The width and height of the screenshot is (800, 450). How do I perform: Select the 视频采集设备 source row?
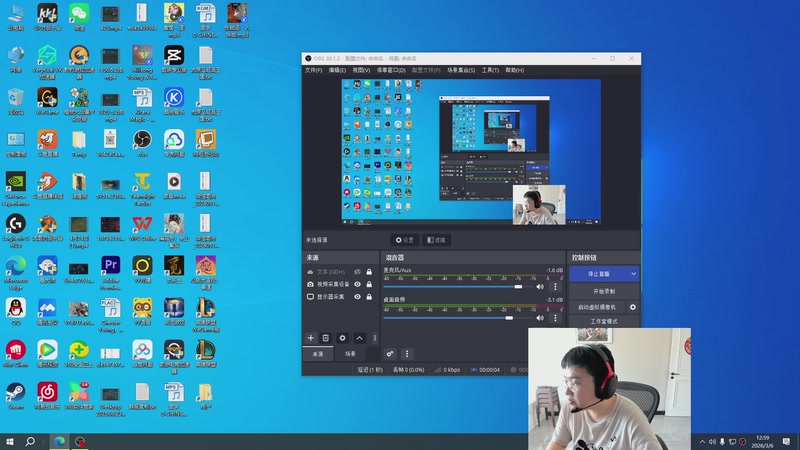[x=340, y=284]
